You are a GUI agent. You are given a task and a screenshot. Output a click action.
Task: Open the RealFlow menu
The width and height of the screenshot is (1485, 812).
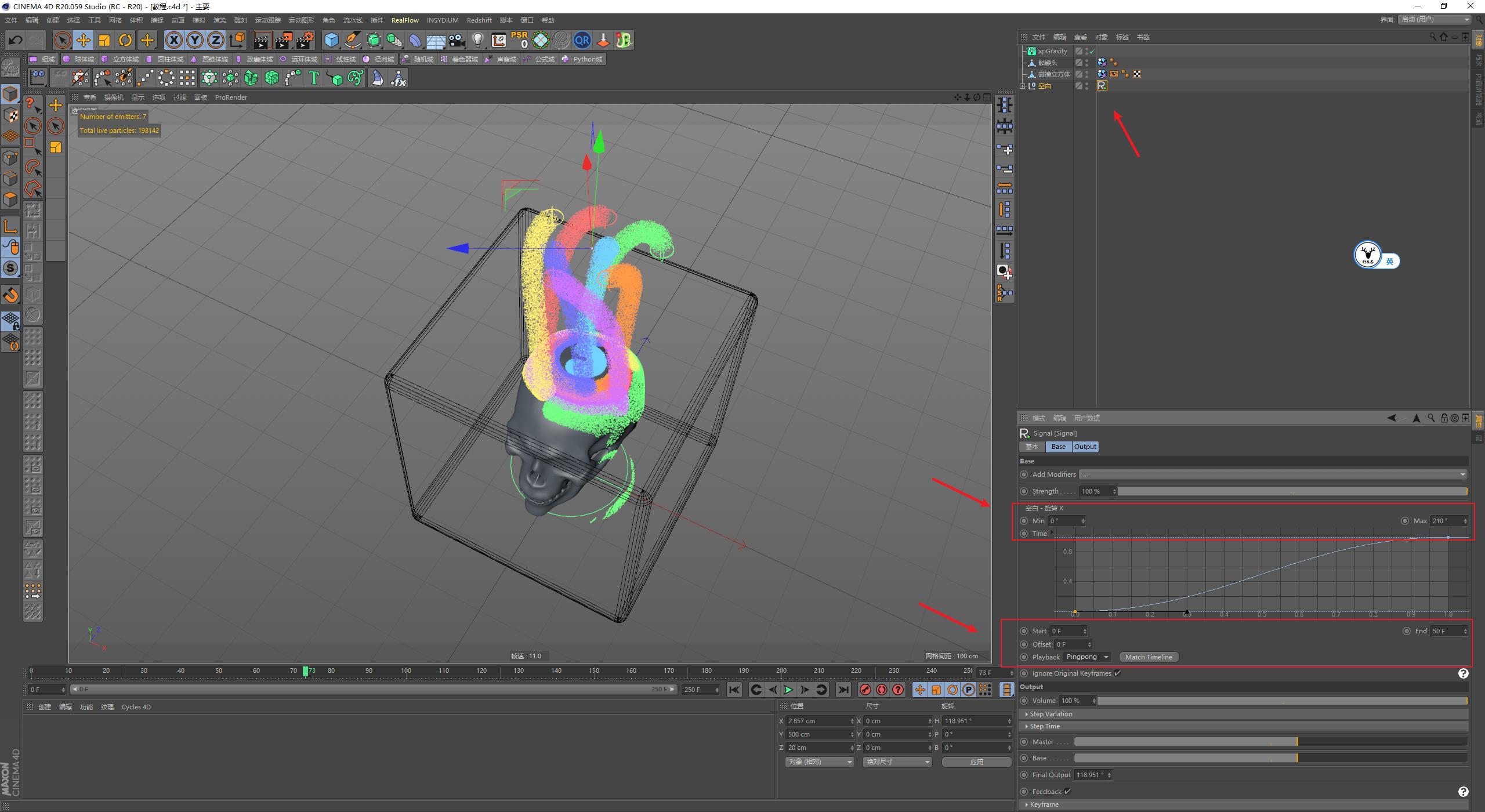coord(405,20)
